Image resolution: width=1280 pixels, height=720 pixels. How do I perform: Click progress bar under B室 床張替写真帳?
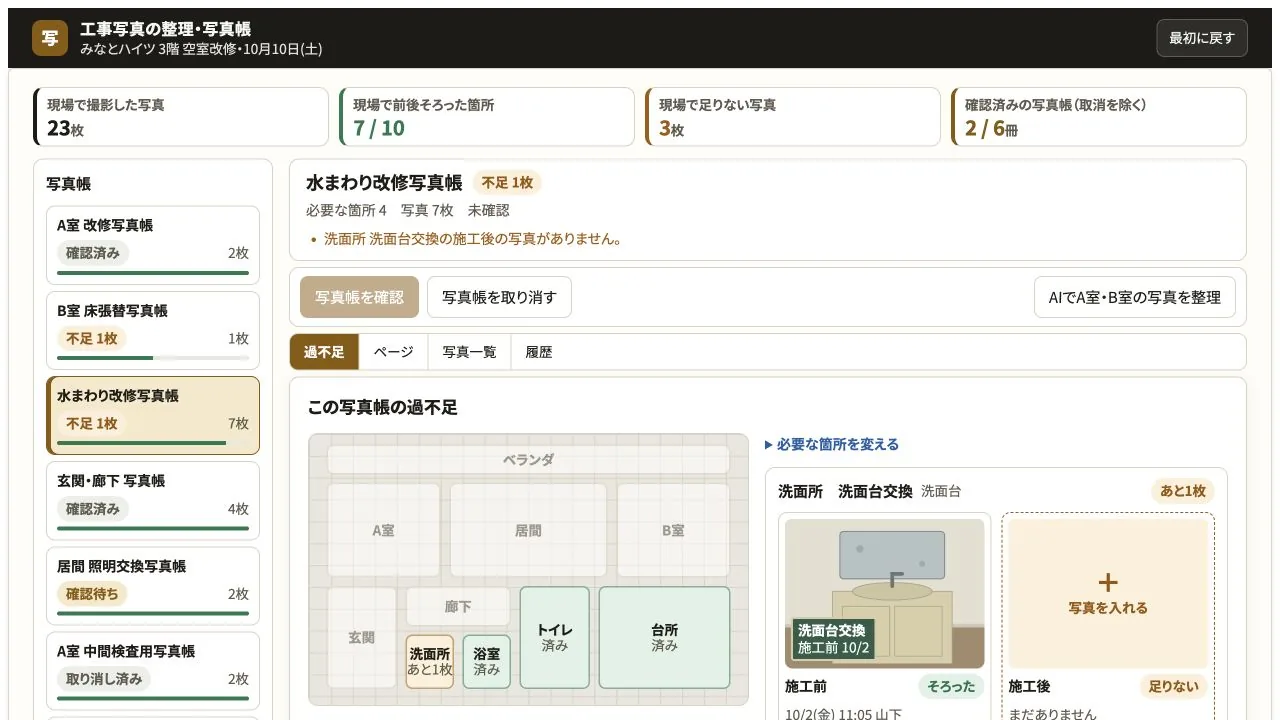153,358
